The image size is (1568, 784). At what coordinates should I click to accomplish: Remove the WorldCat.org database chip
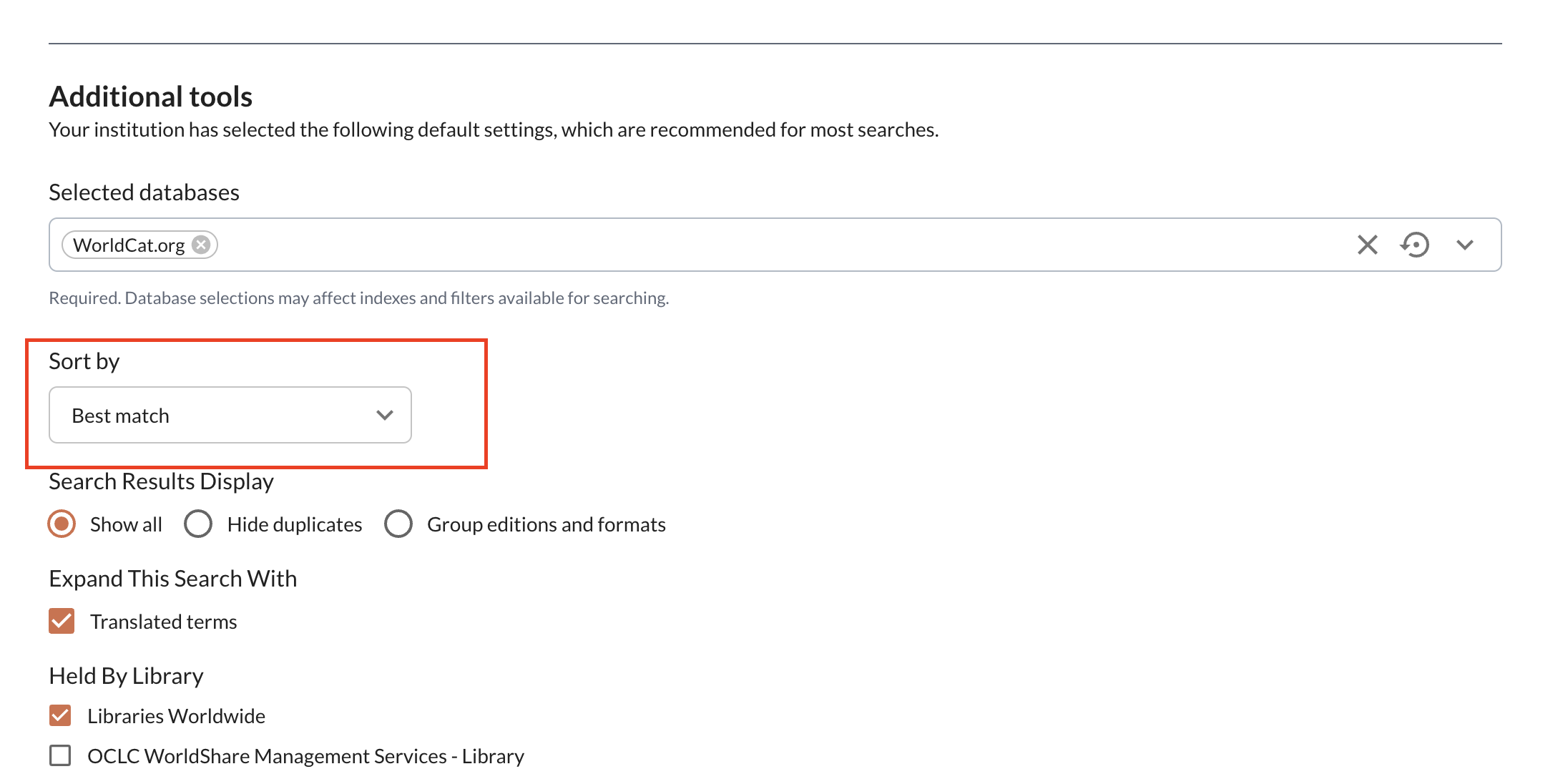coord(202,245)
